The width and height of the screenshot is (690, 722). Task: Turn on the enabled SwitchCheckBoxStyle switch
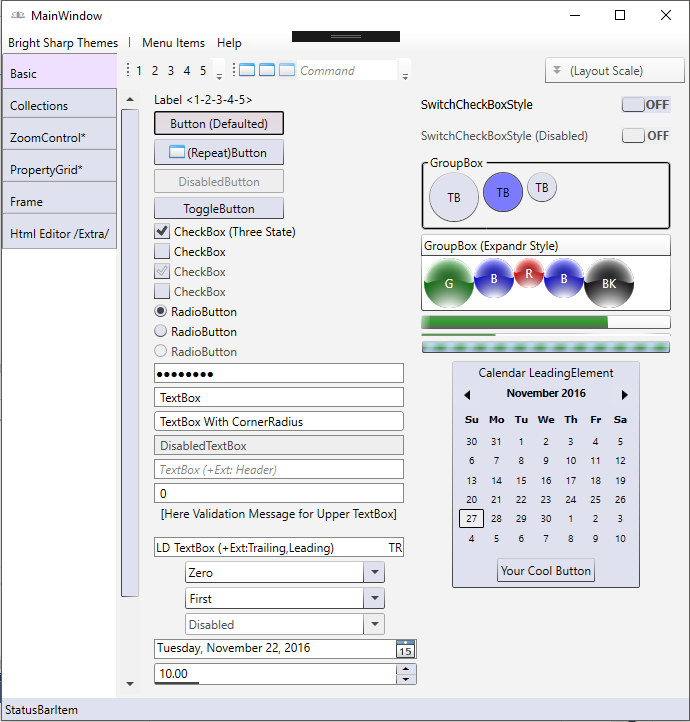(x=645, y=105)
